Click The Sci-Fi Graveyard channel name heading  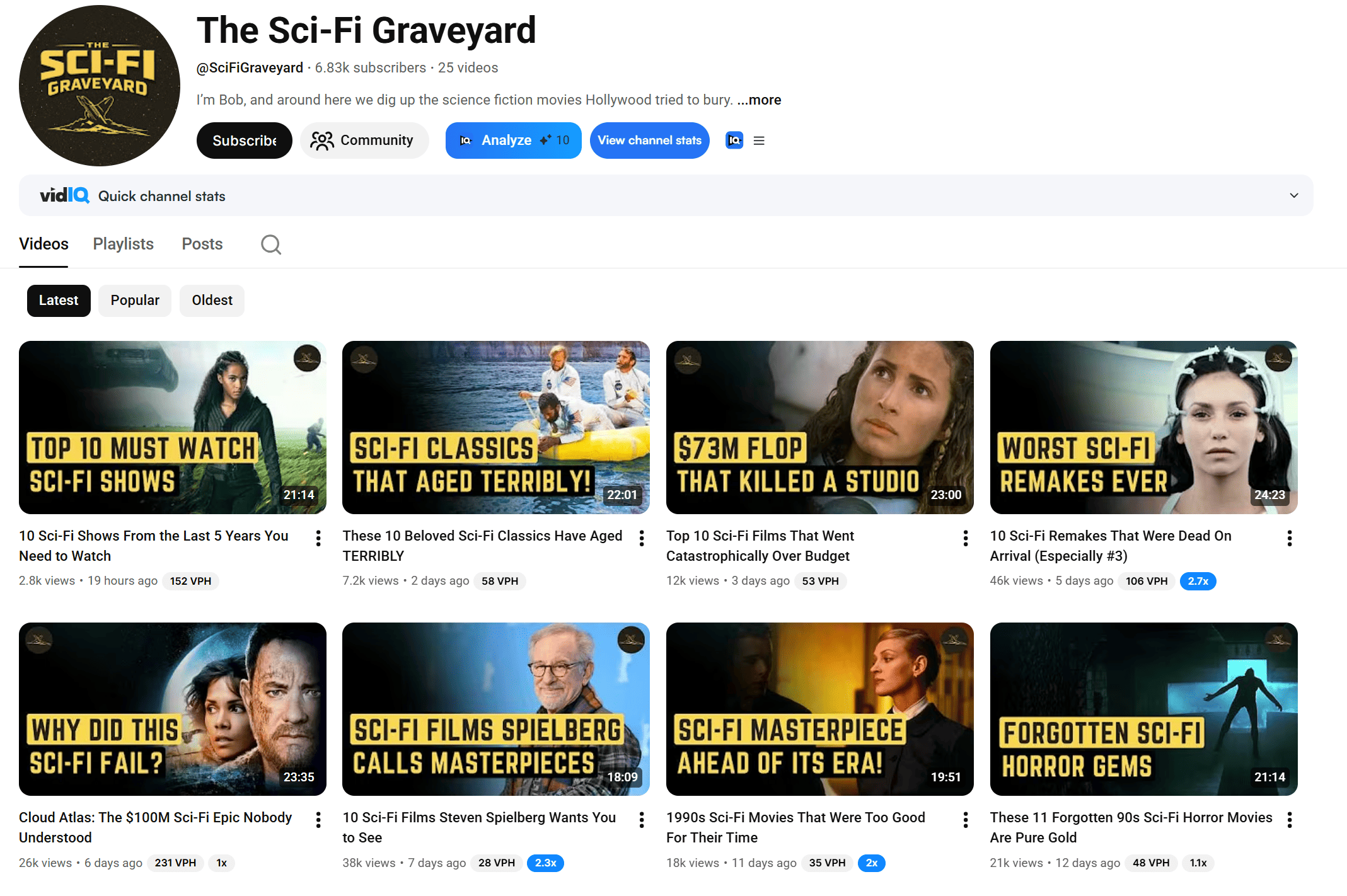pyautogui.click(x=366, y=30)
